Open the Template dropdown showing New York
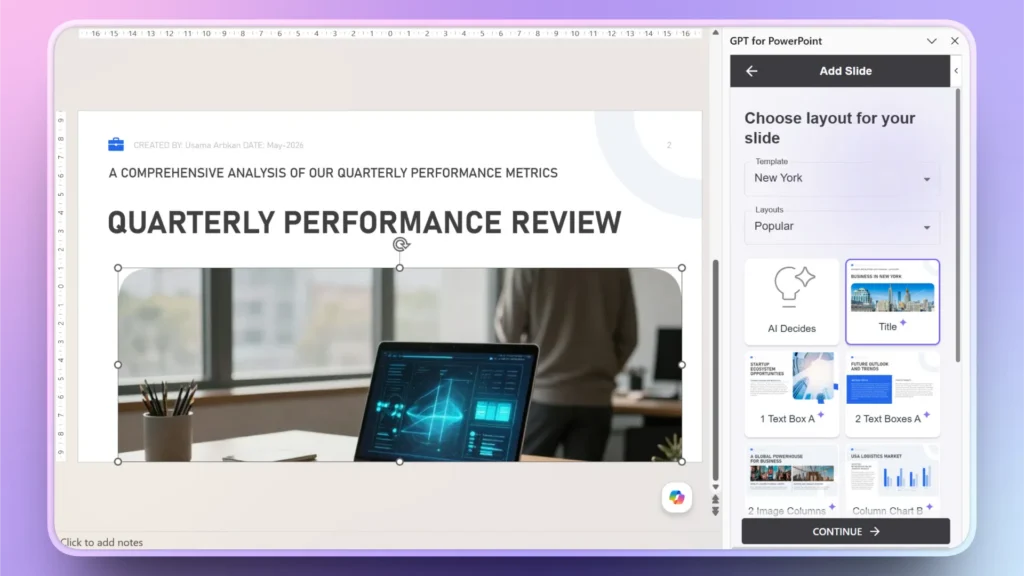The image size is (1024, 576). [842, 178]
